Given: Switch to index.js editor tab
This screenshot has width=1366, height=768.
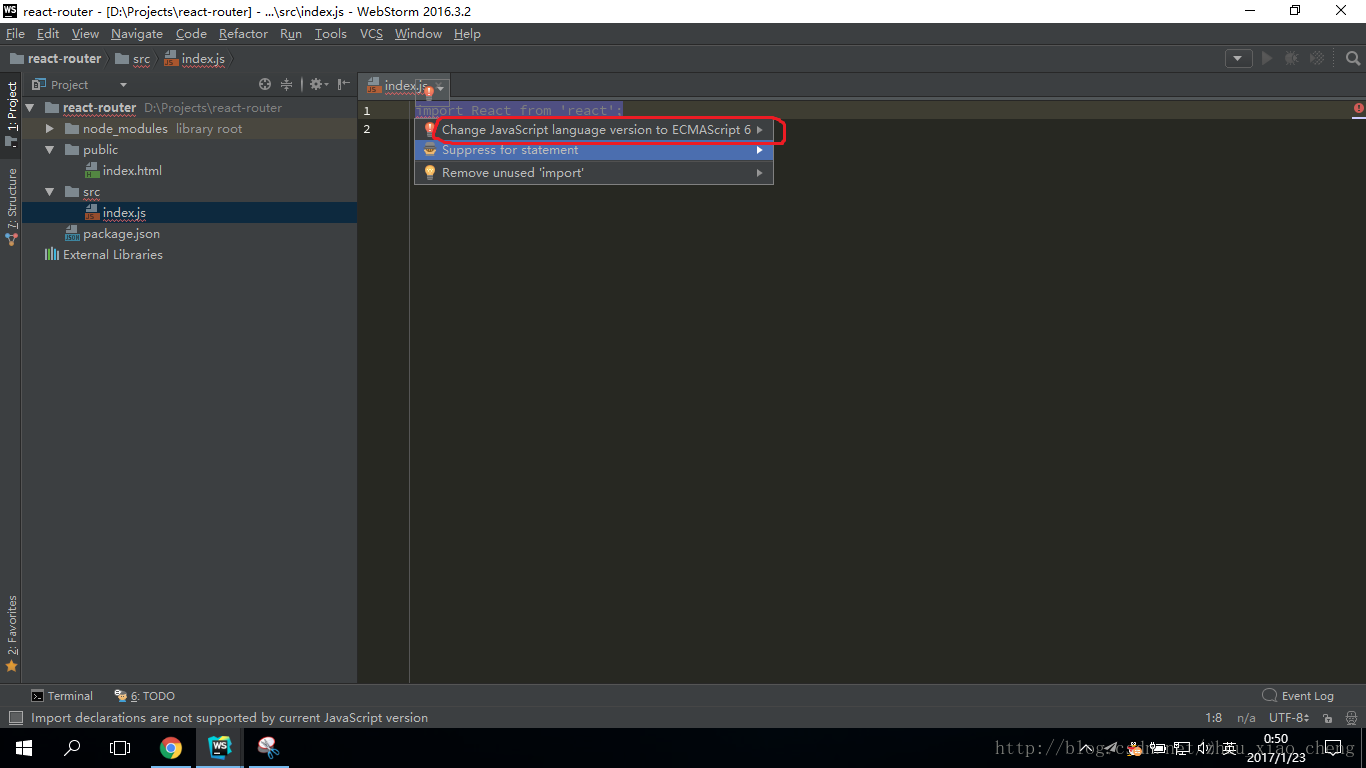Looking at the screenshot, I should coord(405,86).
